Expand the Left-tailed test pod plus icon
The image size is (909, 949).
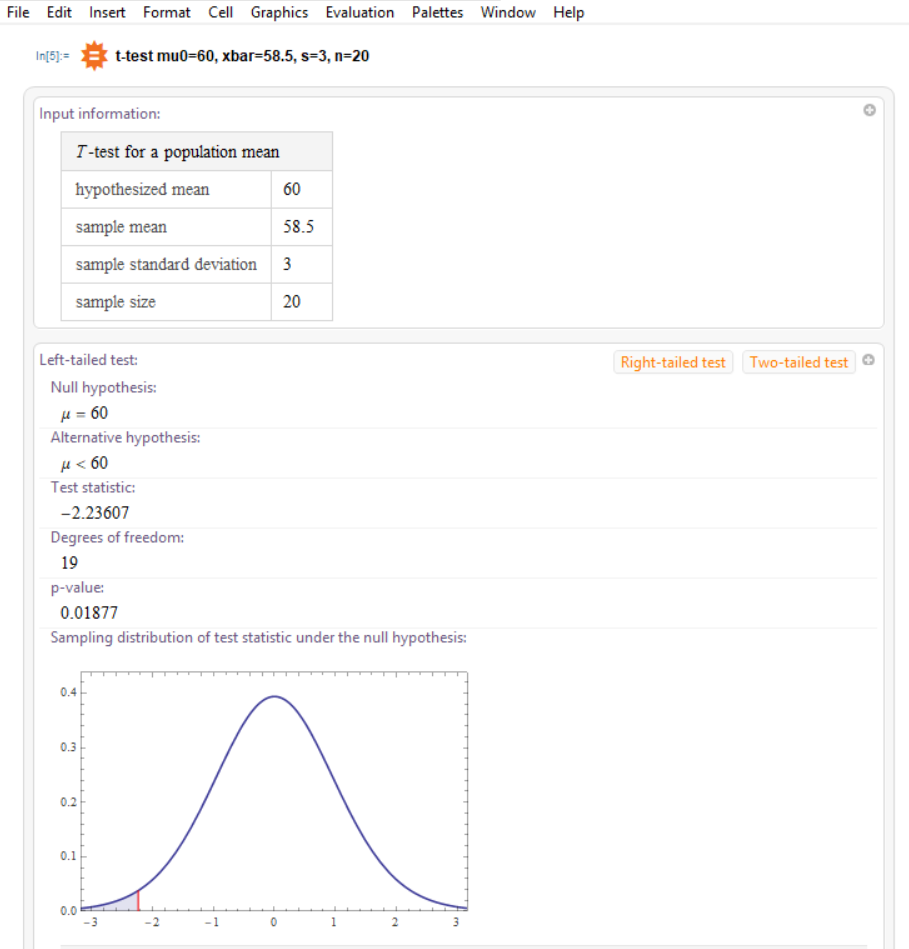[x=868, y=360]
